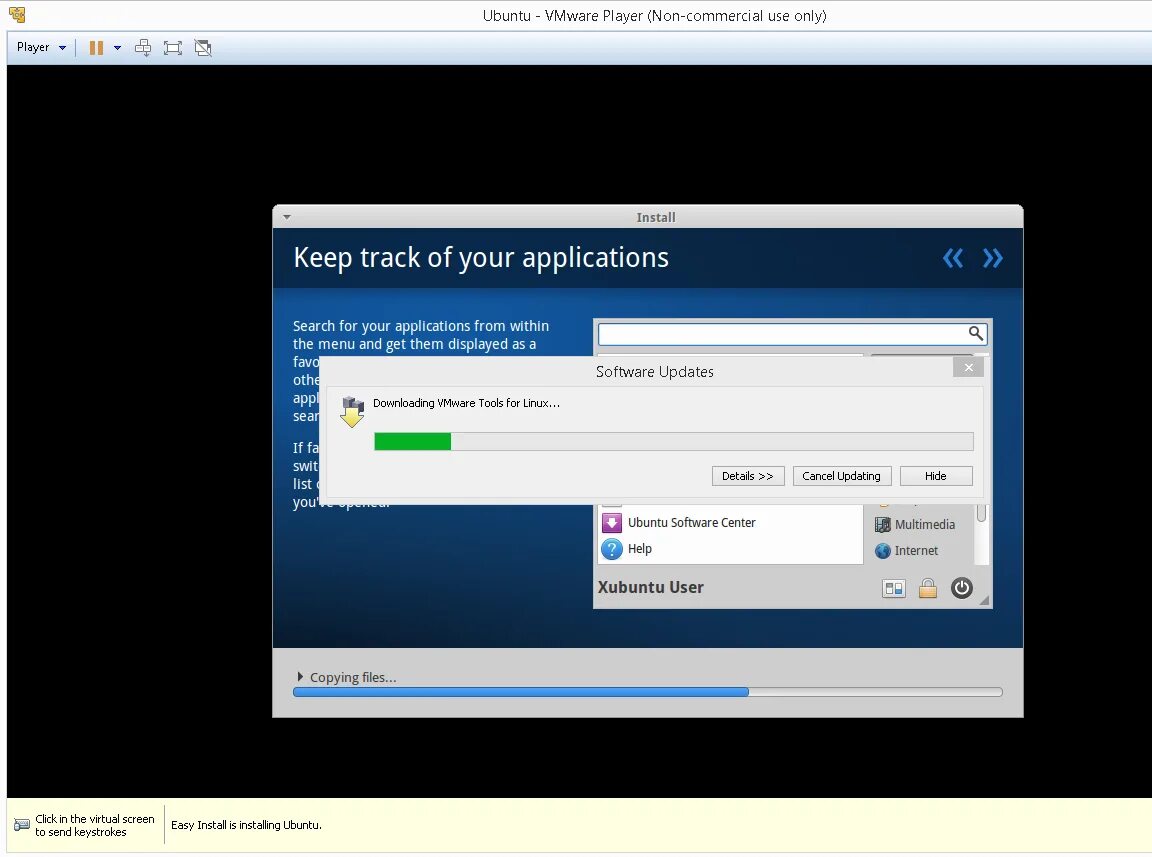
Task: Go to next installer slide
Action: (993, 258)
